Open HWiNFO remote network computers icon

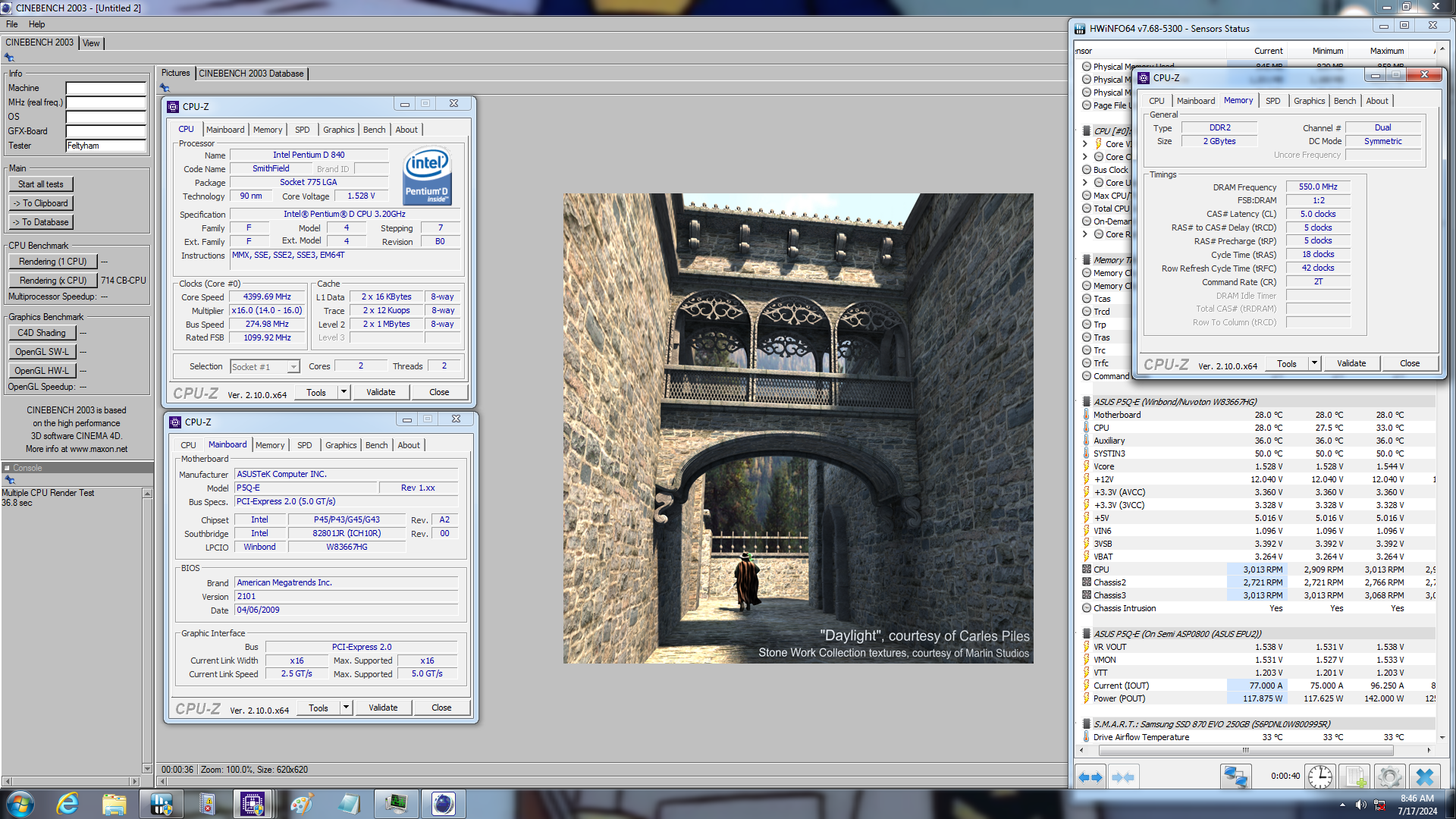pyautogui.click(x=1235, y=777)
